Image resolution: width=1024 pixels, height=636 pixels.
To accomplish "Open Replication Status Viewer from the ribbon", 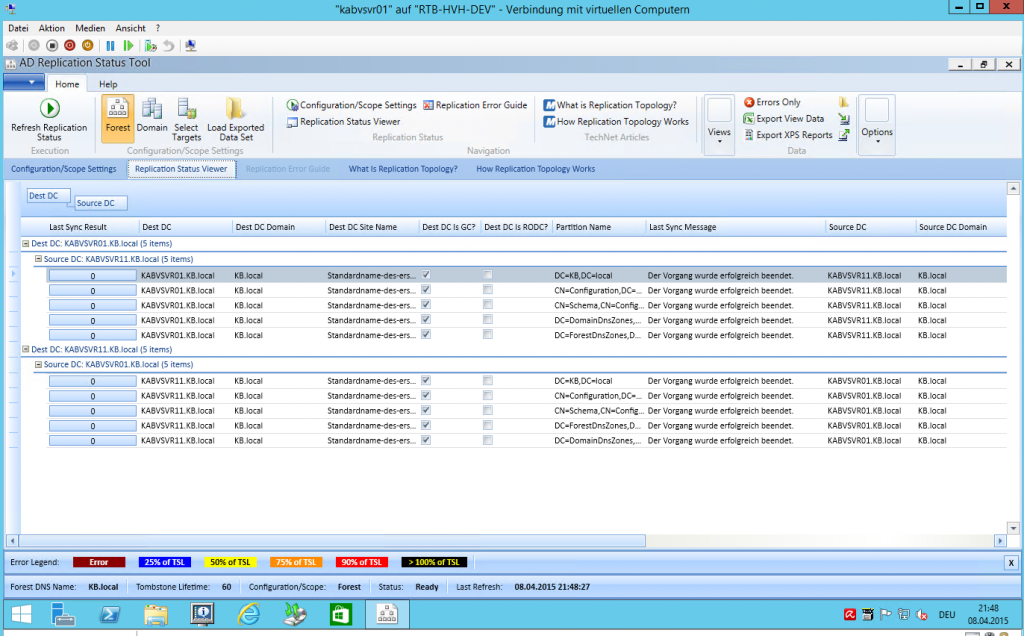I will (x=344, y=121).
